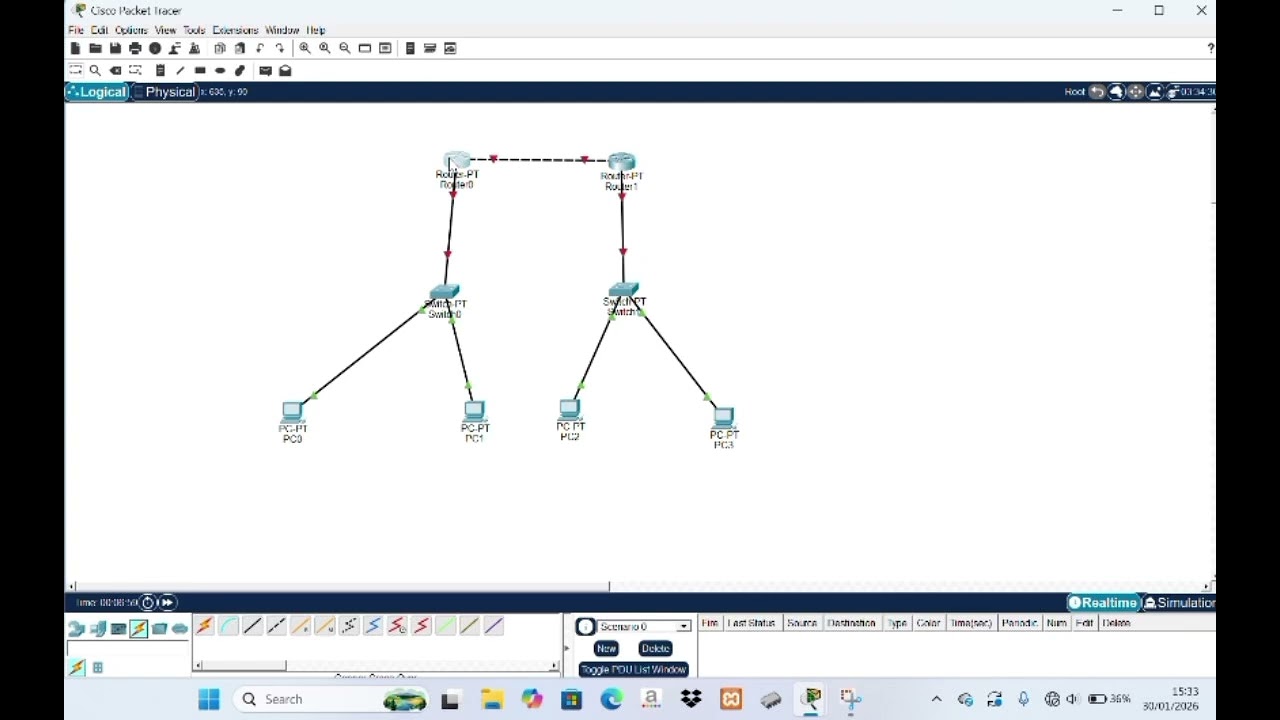1280x720 pixels.
Task: Click the Last Status column header
Action: [751, 623]
